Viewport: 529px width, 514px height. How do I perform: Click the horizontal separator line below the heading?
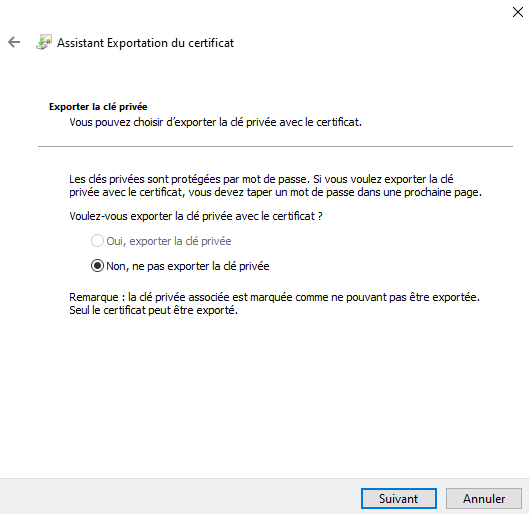click(x=275, y=146)
